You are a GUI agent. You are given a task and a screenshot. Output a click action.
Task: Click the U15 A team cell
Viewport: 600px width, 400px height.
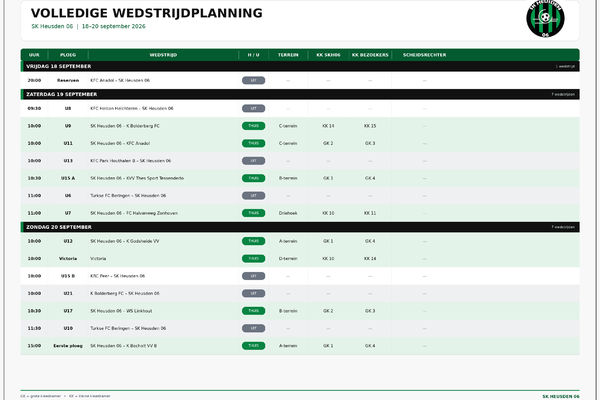point(68,178)
